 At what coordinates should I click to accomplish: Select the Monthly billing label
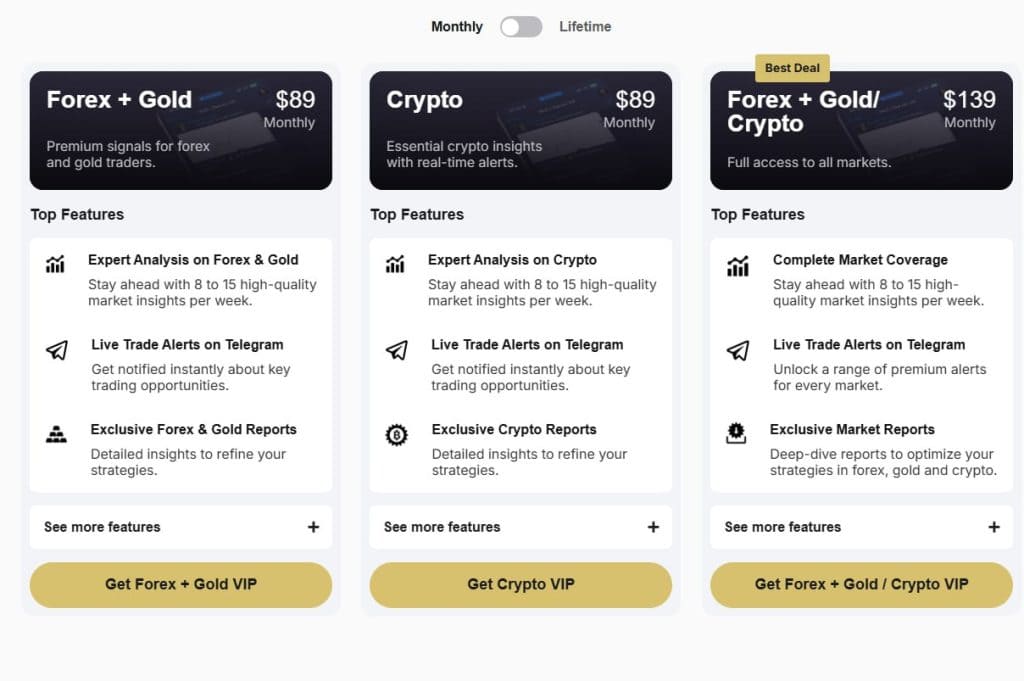457,27
